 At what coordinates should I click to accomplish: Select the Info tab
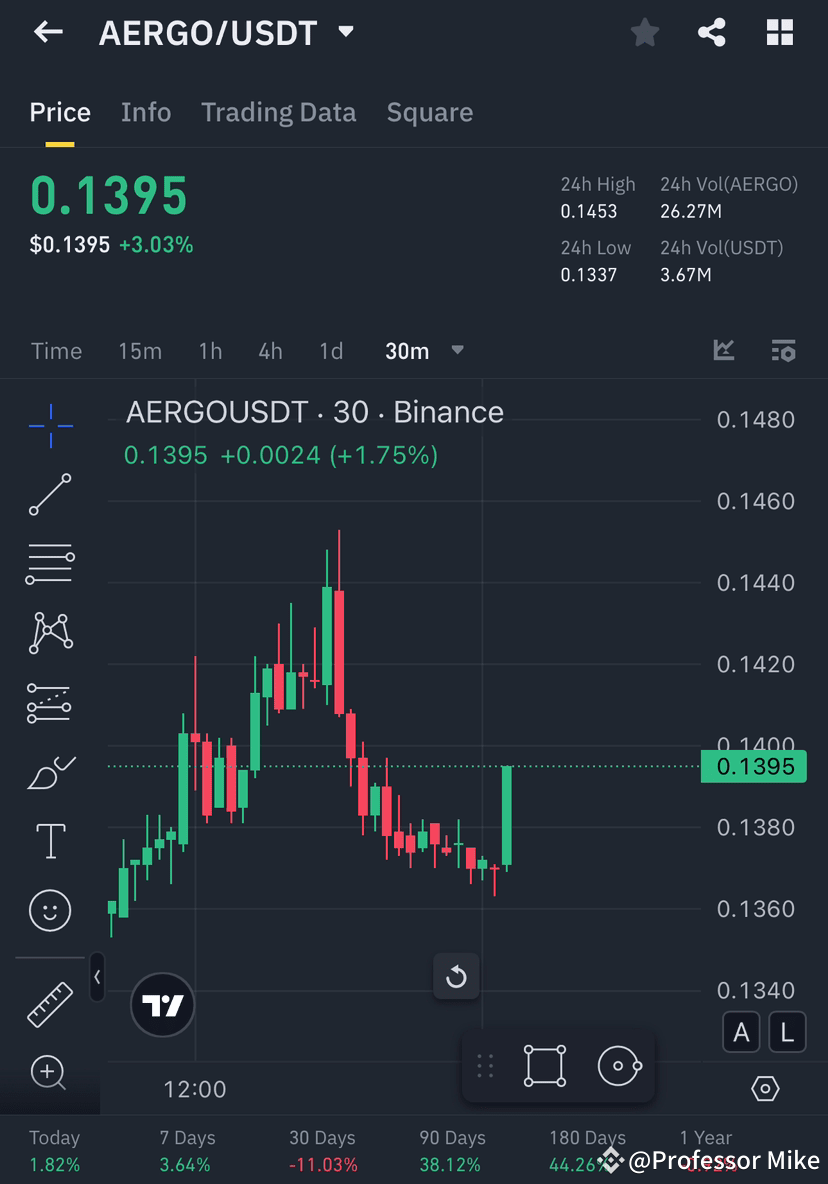click(x=146, y=112)
